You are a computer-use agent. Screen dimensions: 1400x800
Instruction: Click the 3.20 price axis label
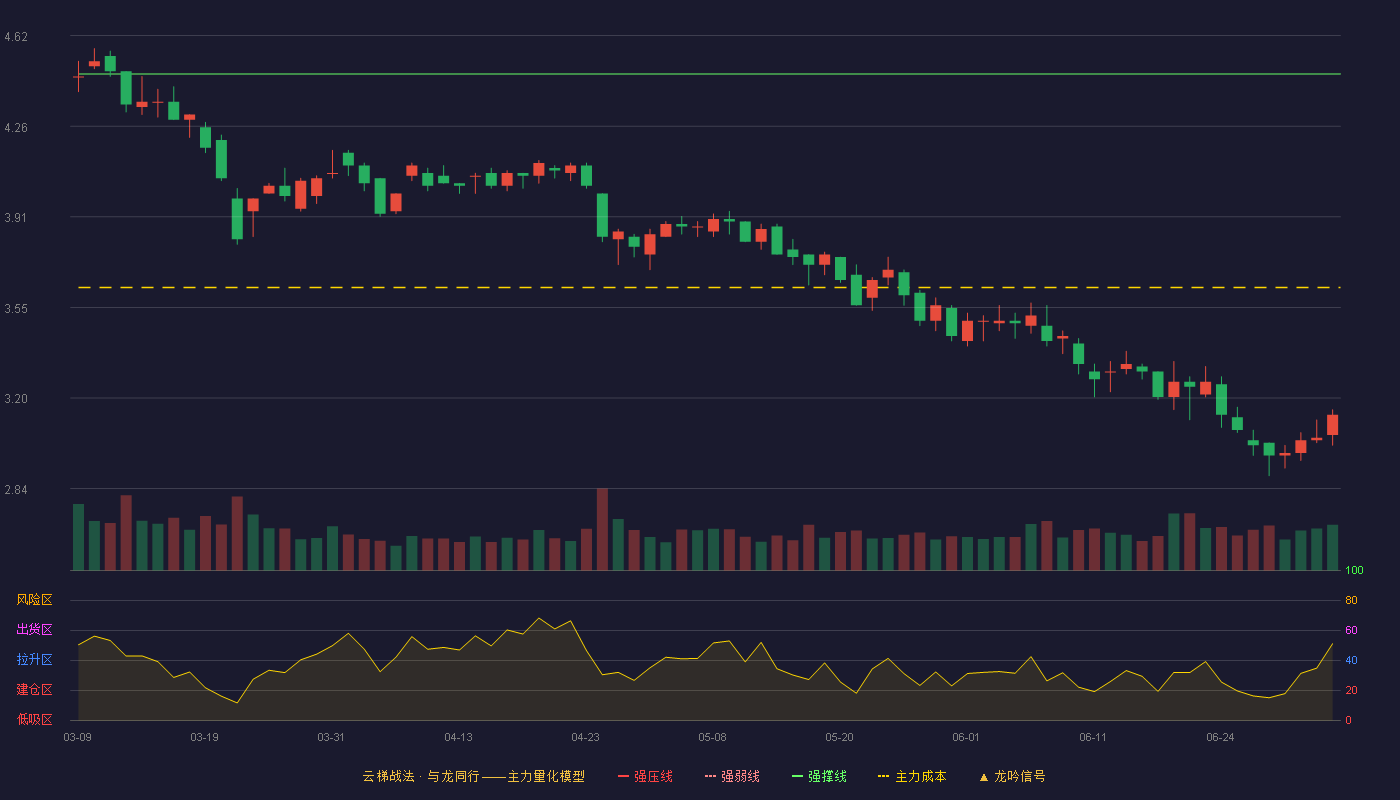16,399
